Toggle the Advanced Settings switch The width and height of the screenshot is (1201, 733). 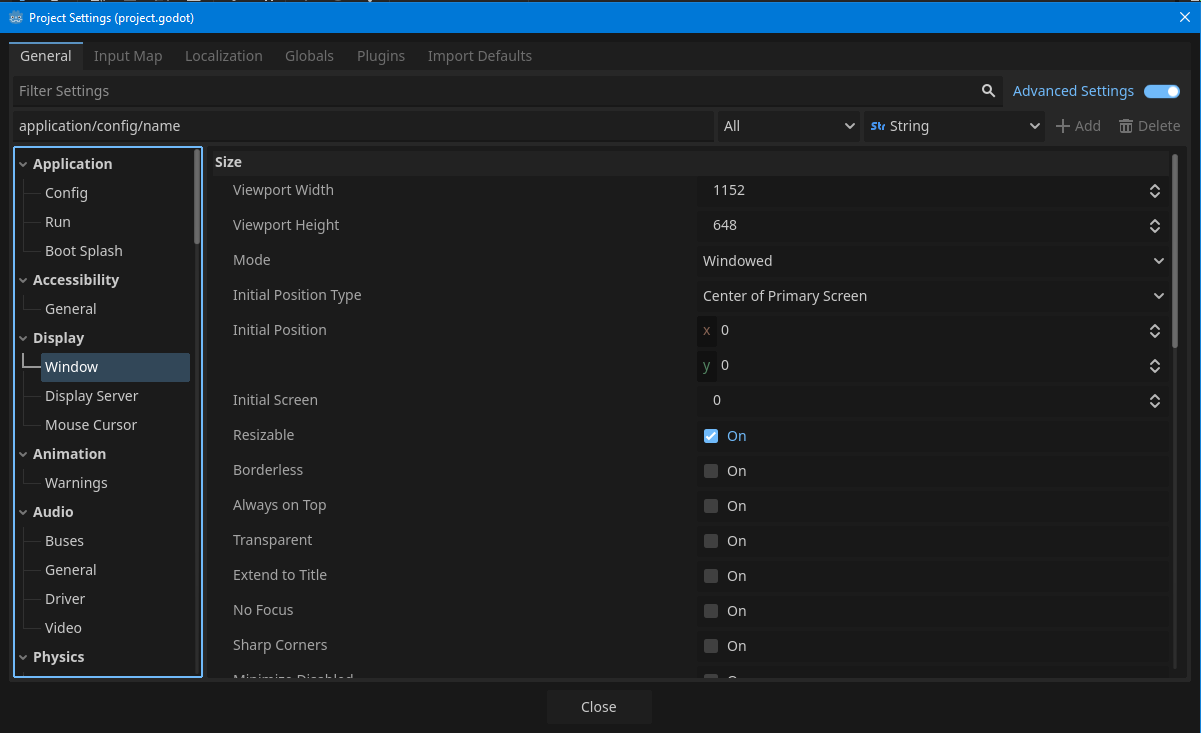pyautogui.click(x=1161, y=91)
